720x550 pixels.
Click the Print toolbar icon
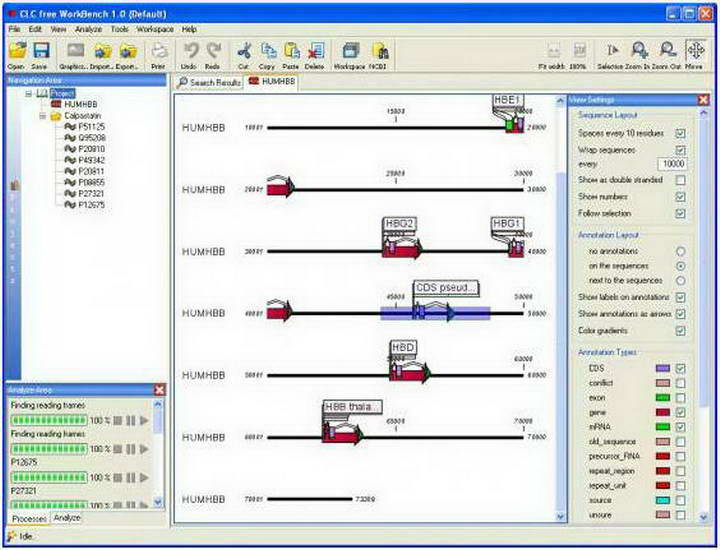click(x=159, y=51)
